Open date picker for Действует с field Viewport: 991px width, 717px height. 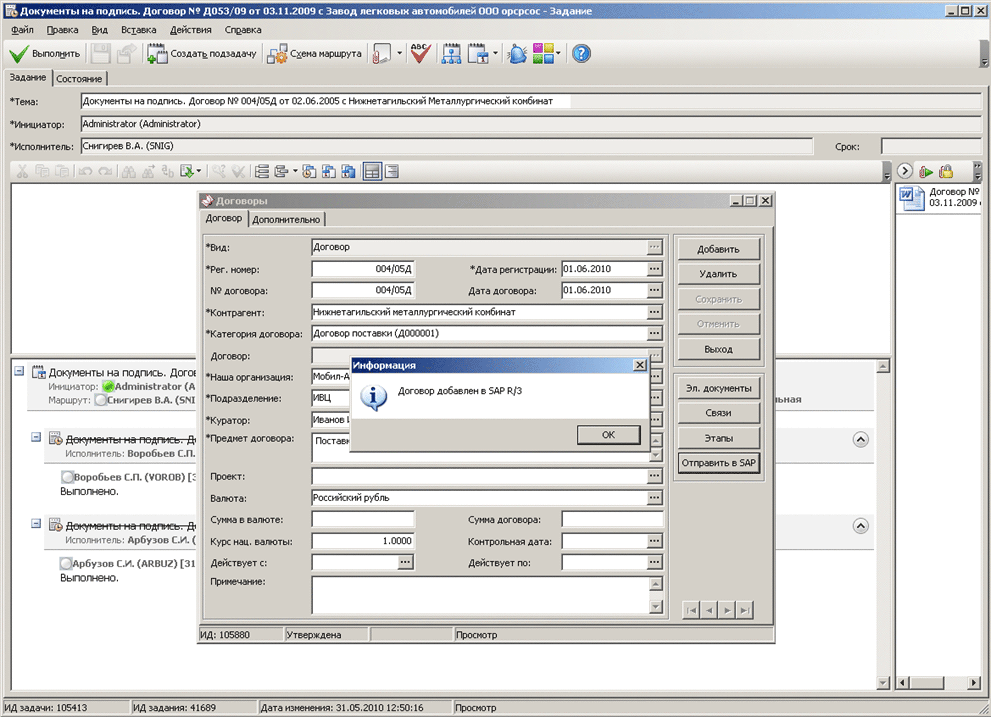[x=405, y=562]
